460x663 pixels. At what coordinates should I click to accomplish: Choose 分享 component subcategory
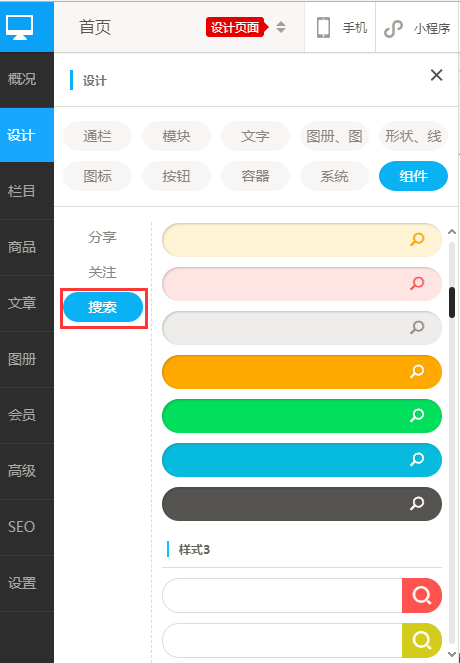point(102,237)
